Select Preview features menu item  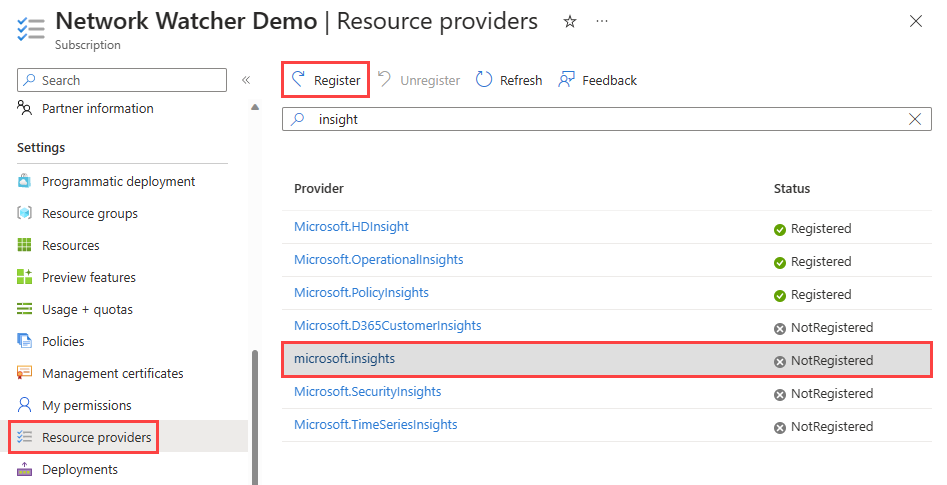(x=88, y=277)
